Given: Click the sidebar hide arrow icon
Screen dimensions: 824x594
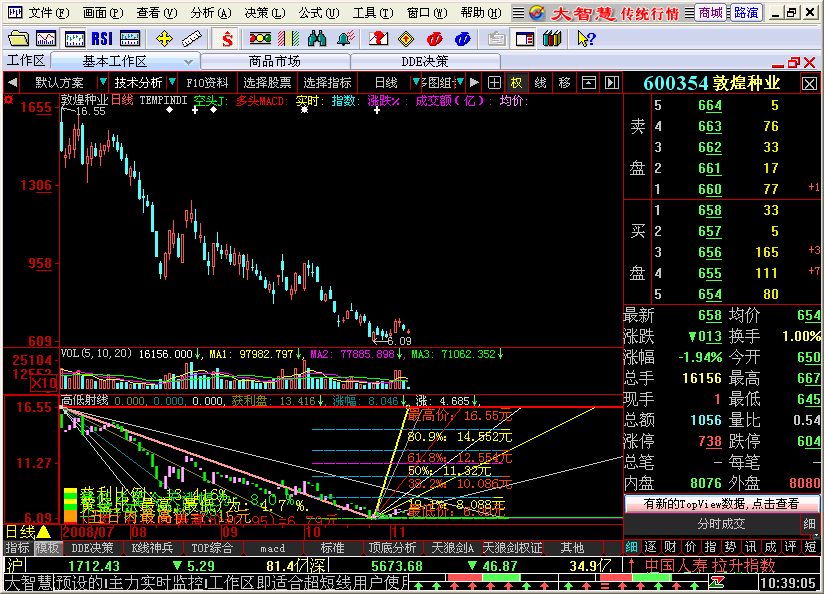Looking at the screenshot, I should (x=612, y=83).
